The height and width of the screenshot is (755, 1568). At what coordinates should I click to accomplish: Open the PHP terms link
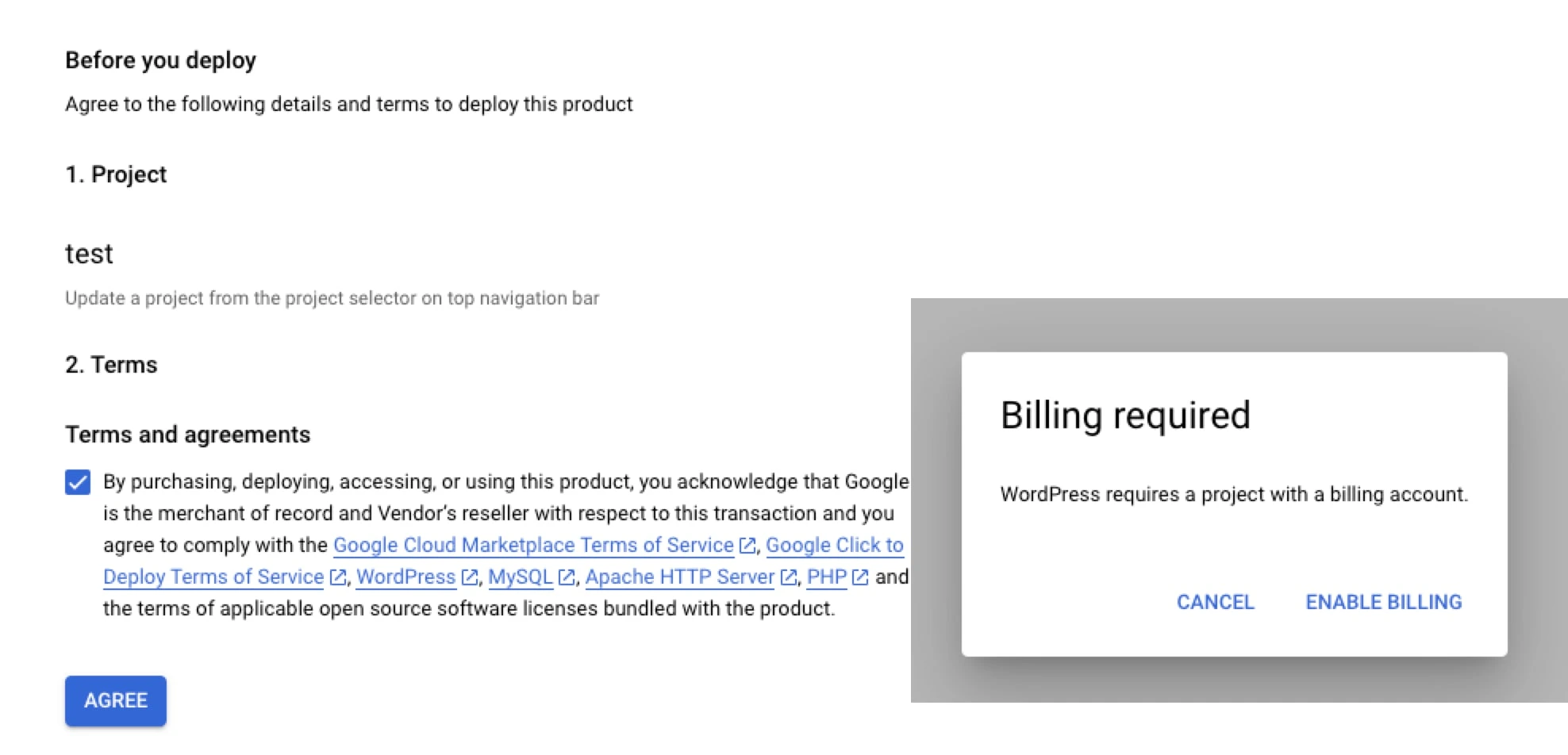[827, 577]
